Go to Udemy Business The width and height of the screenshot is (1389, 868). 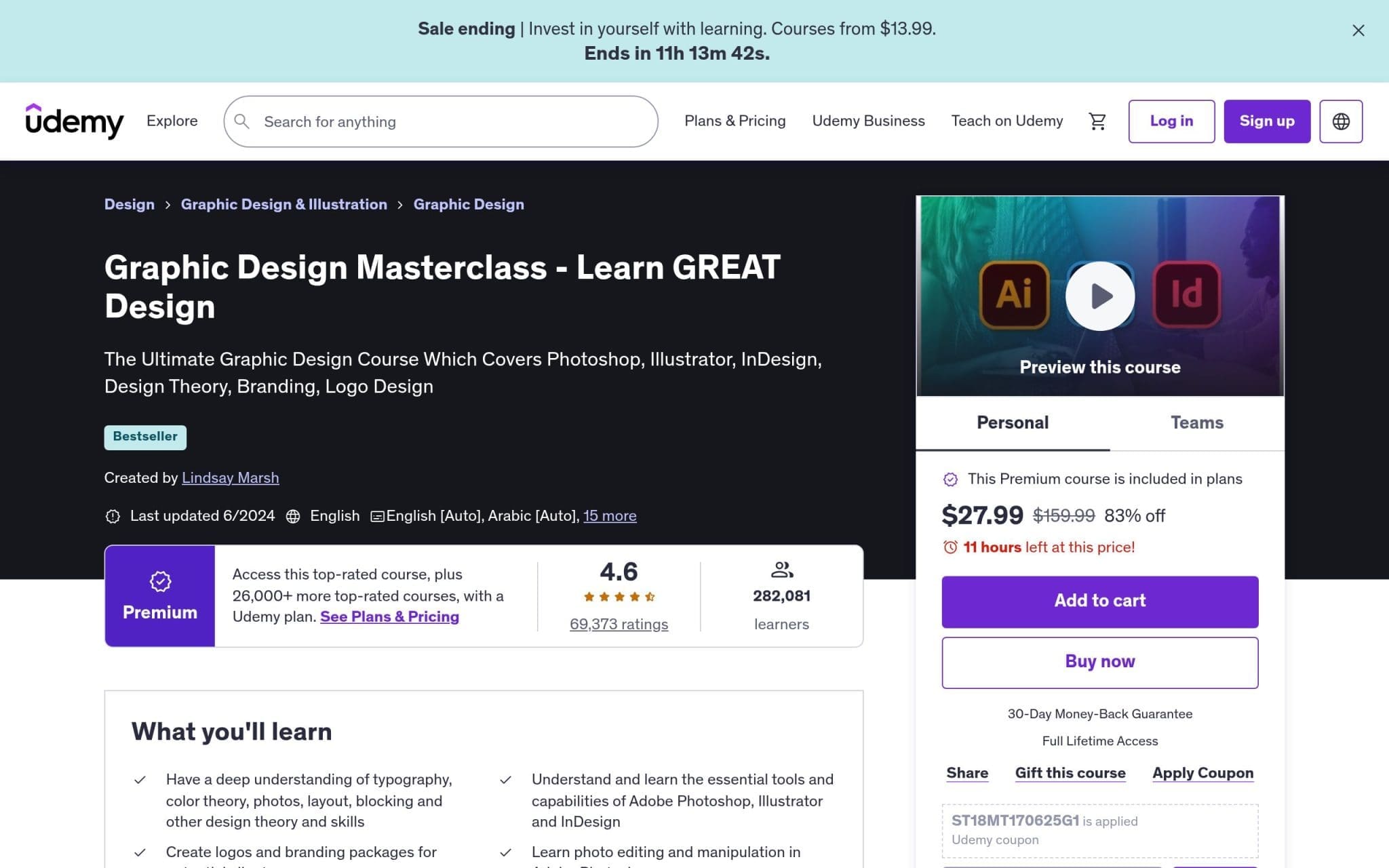tap(868, 121)
